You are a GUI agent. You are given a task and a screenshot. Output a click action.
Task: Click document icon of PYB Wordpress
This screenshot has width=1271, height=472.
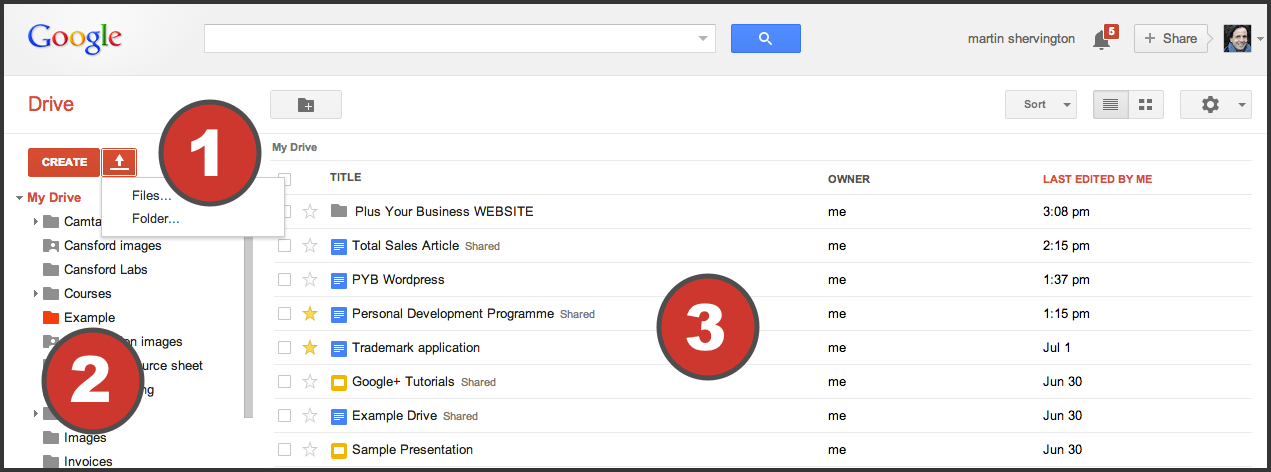coord(339,279)
